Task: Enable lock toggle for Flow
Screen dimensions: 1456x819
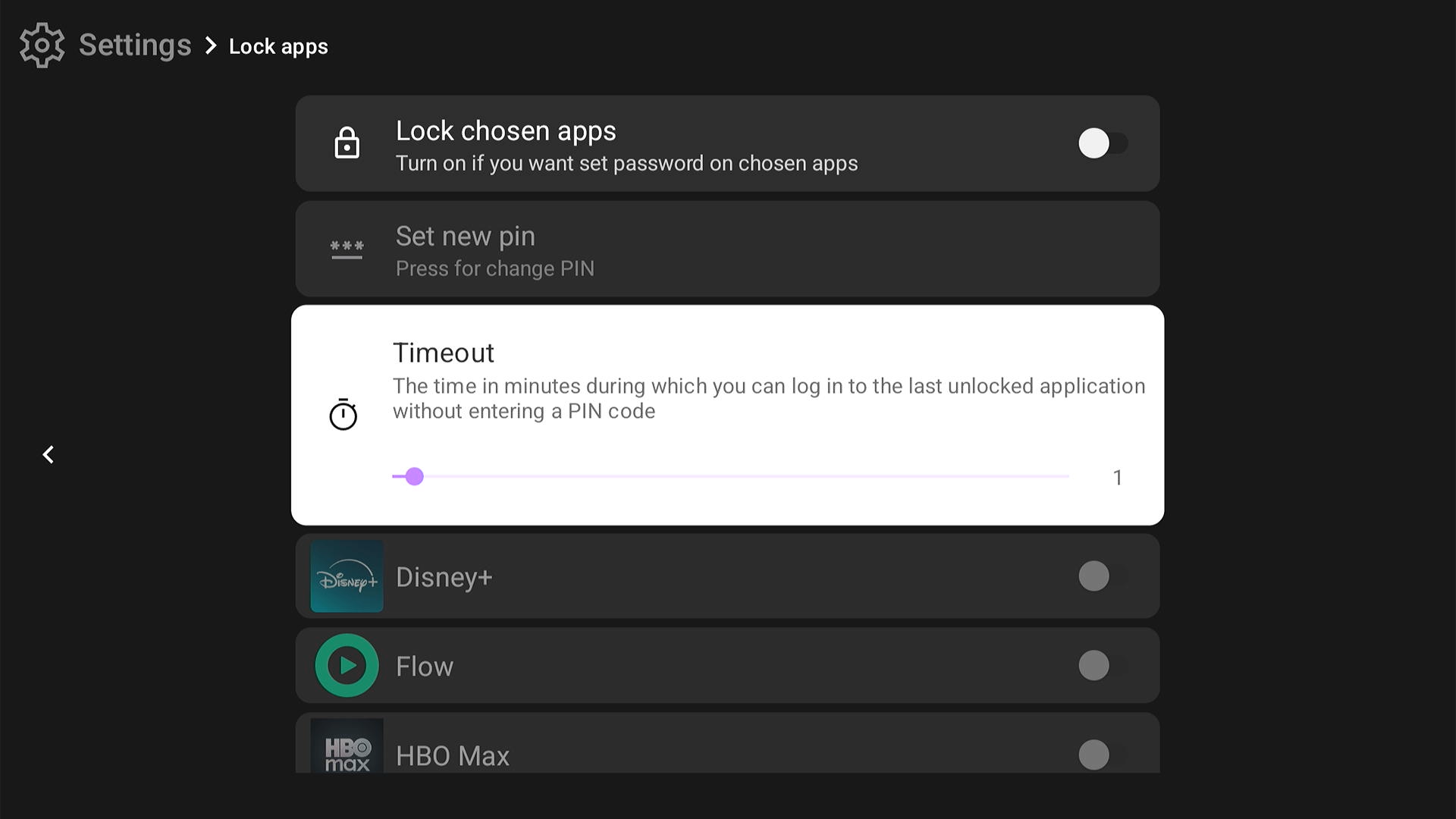Action: pyautogui.click(x=1102, y=666)
